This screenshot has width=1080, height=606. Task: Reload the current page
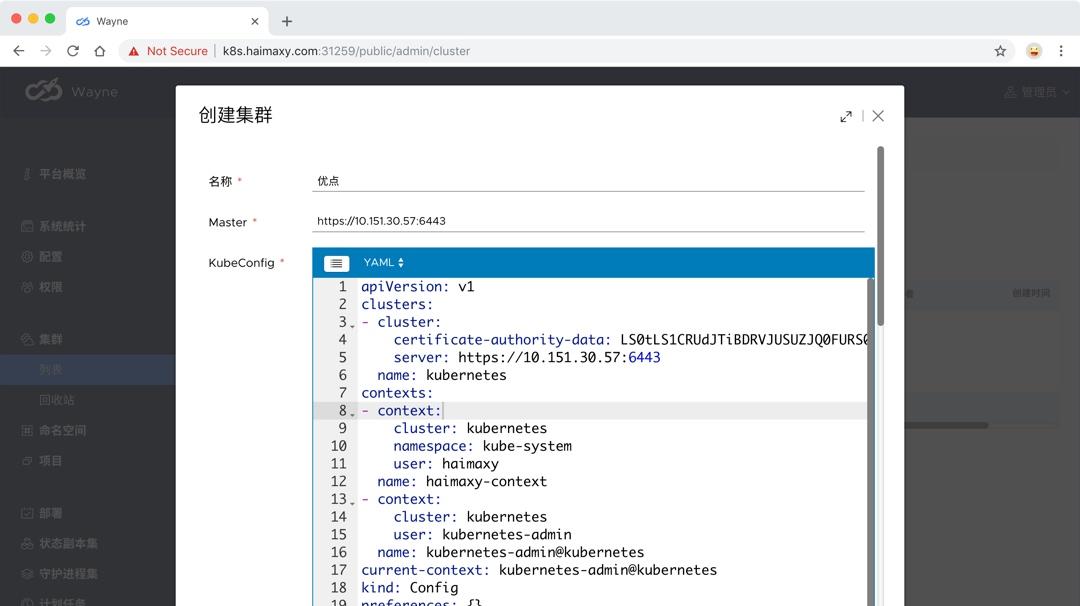[x=73, y=51]
